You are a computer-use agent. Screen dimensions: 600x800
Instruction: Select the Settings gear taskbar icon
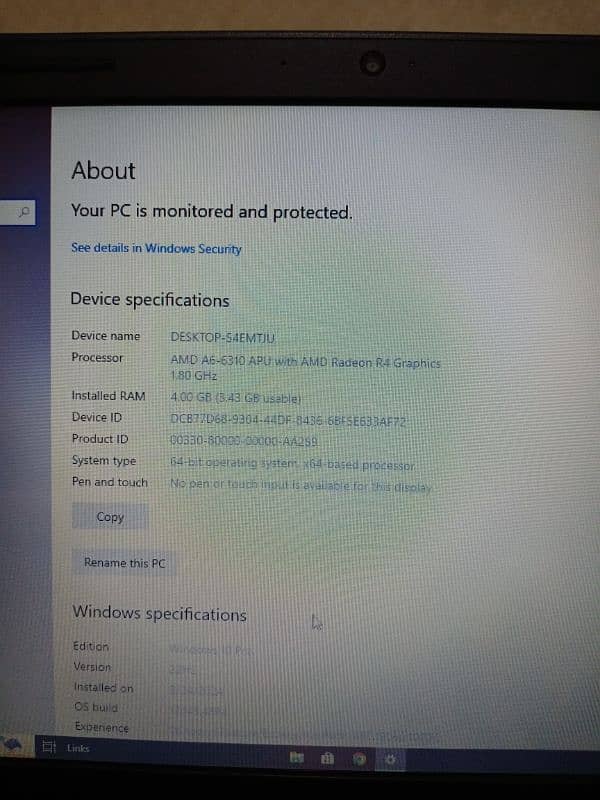pyautogui.click(x=390, y=760)
